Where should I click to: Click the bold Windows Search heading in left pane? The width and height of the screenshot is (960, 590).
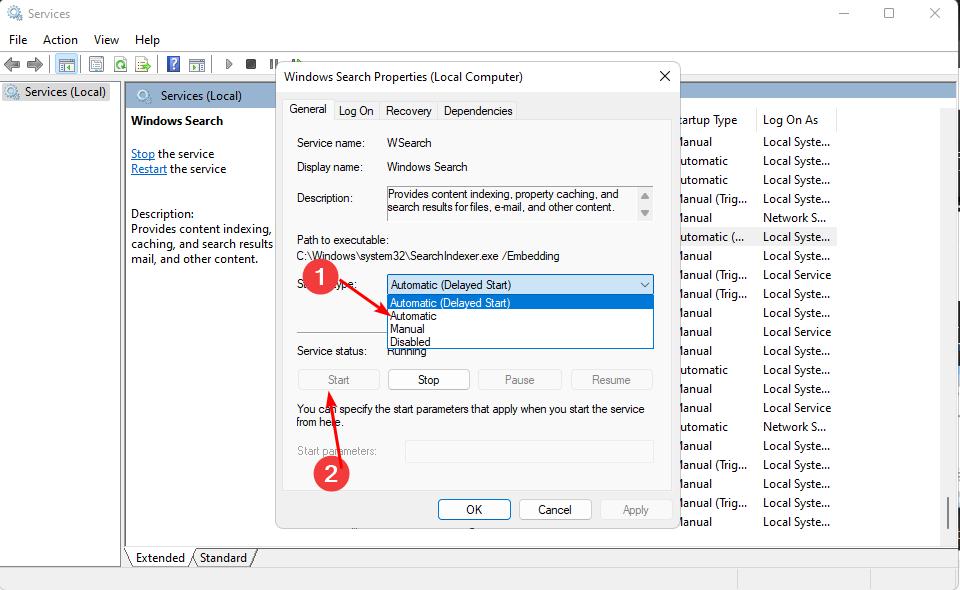(x=177, y=121)
